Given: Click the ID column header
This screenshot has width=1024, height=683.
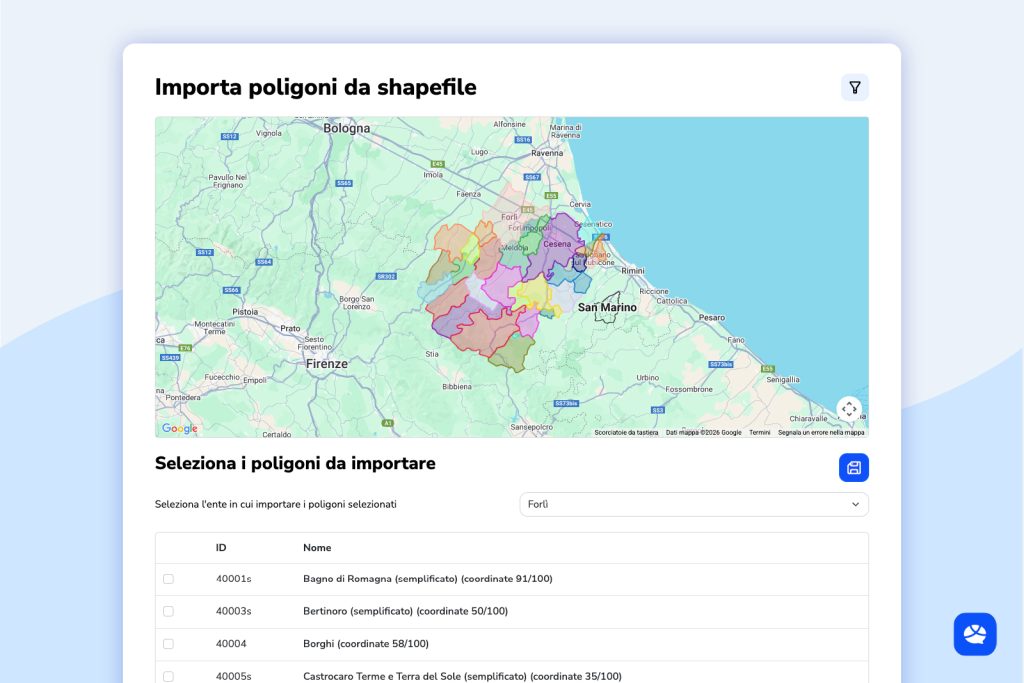Looking at the screenshot, I should pyautogui.click(x=221, y=548).
